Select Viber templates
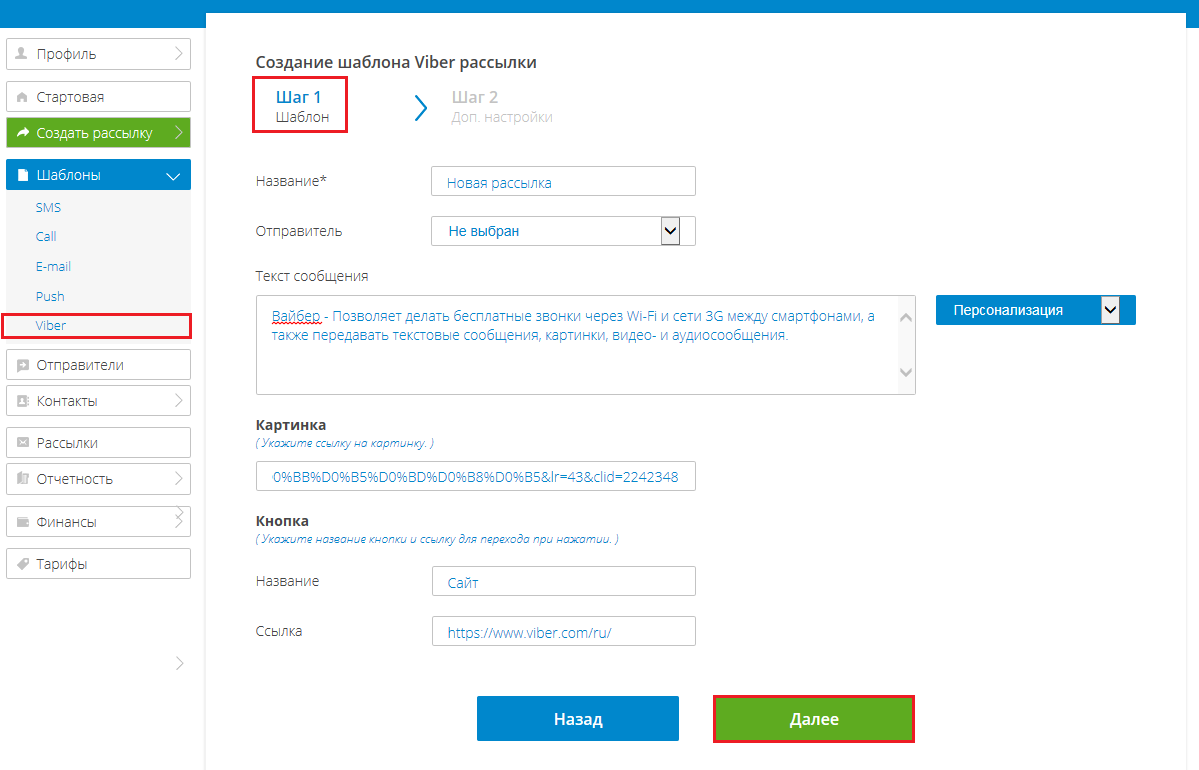Screen dimensions: 1199x770 [x=50, y=326]
